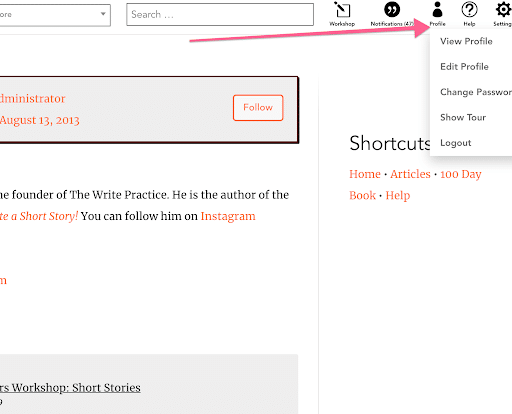512x414 pixels.
Task: Click Logout in profile menu
Action: (x=456, y=143)
